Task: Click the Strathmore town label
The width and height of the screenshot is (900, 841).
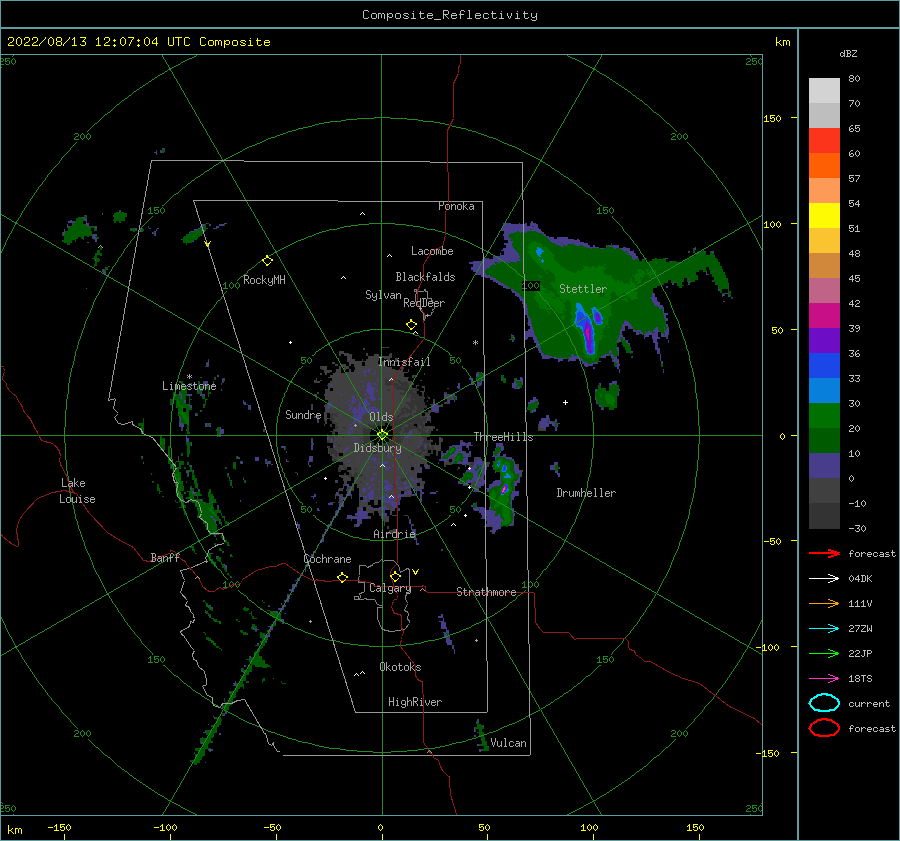Action: 486,592
